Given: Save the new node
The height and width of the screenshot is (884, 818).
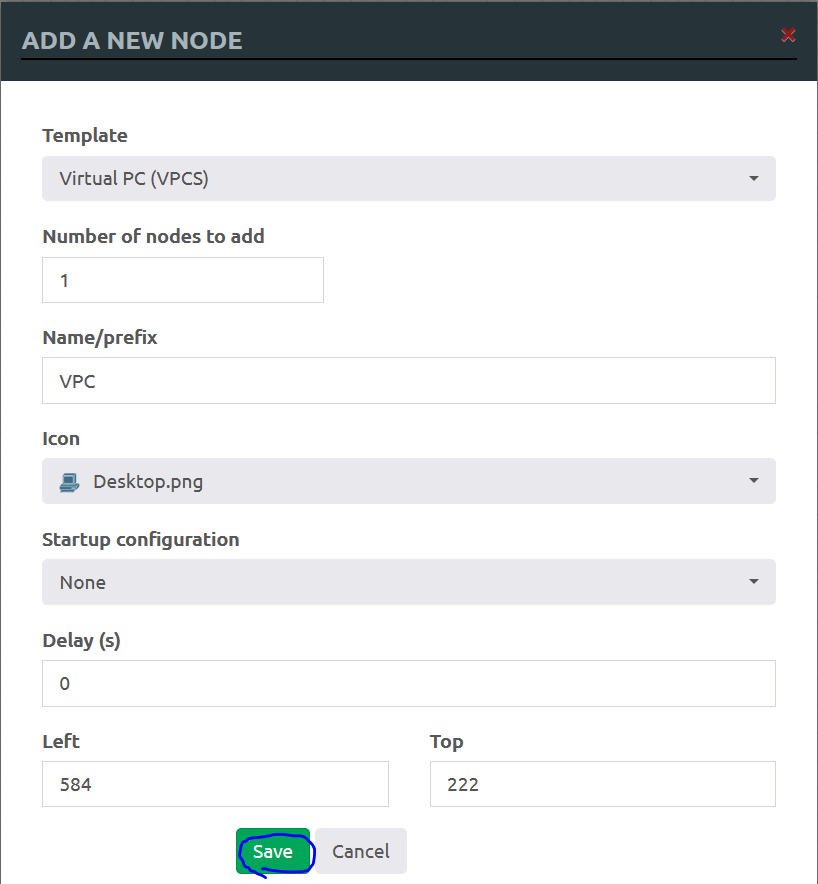Looking at the screenshot, I should [x=273, y=851].
